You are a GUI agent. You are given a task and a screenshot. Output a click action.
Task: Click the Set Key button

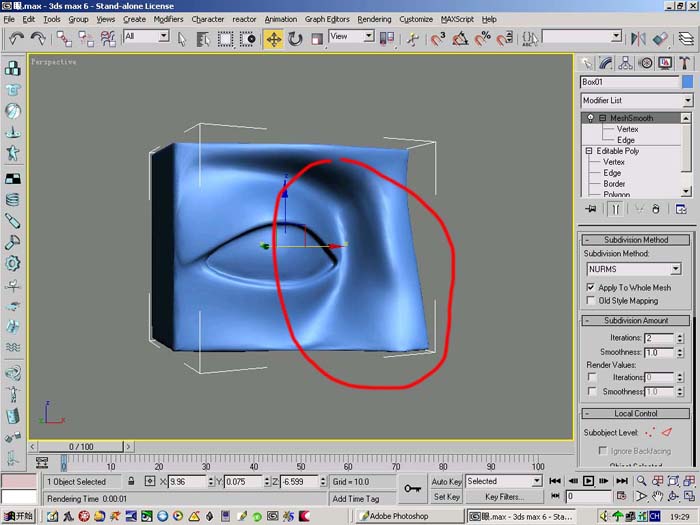pyautogui.click(x=446, y=496)
